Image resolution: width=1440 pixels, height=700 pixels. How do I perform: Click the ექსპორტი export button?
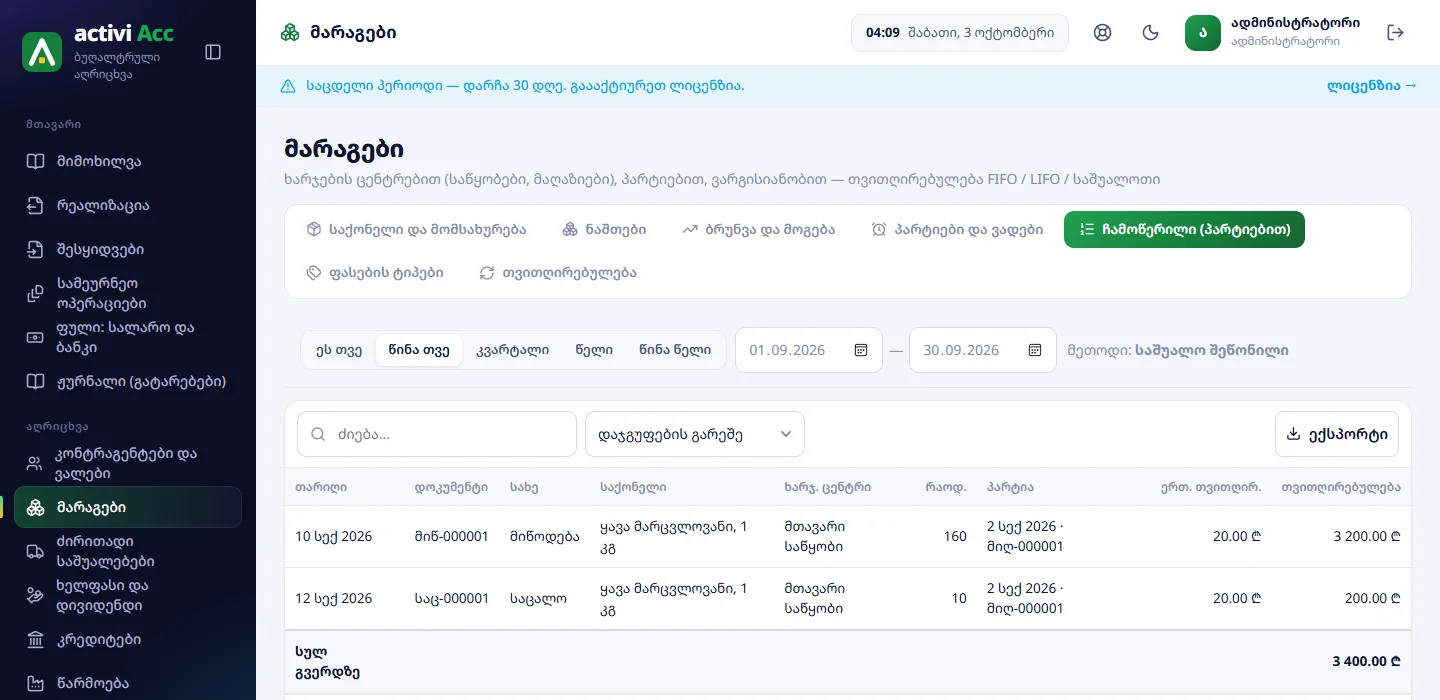(1337, 434)
